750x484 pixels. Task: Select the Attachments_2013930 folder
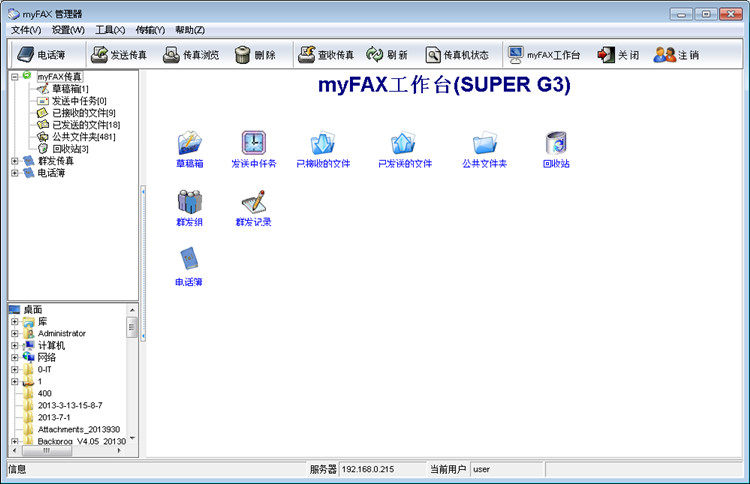78,429
